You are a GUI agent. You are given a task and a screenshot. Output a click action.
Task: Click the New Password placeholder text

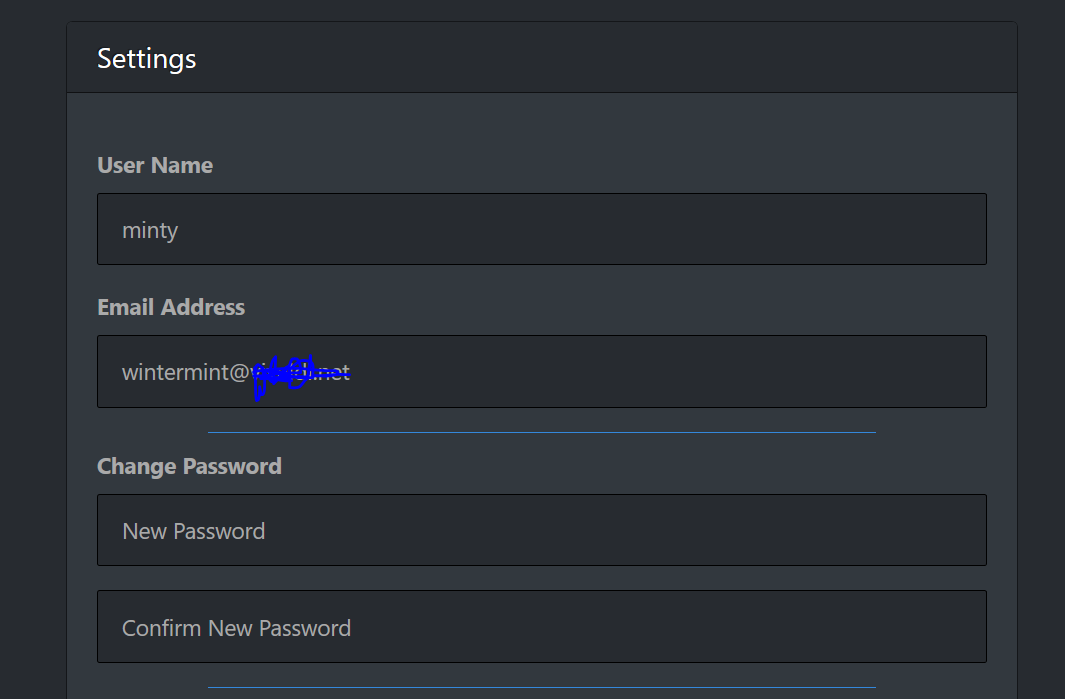point(194,531)
